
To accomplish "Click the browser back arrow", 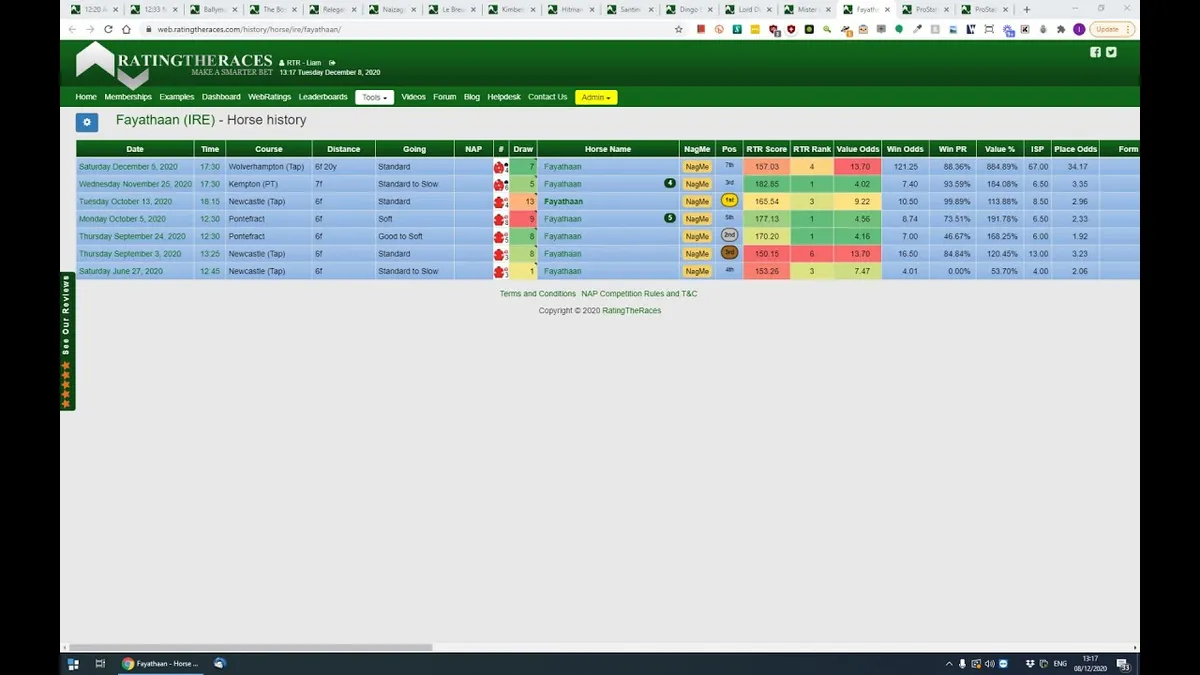I will pyautogui.click(x=72, y=29).
